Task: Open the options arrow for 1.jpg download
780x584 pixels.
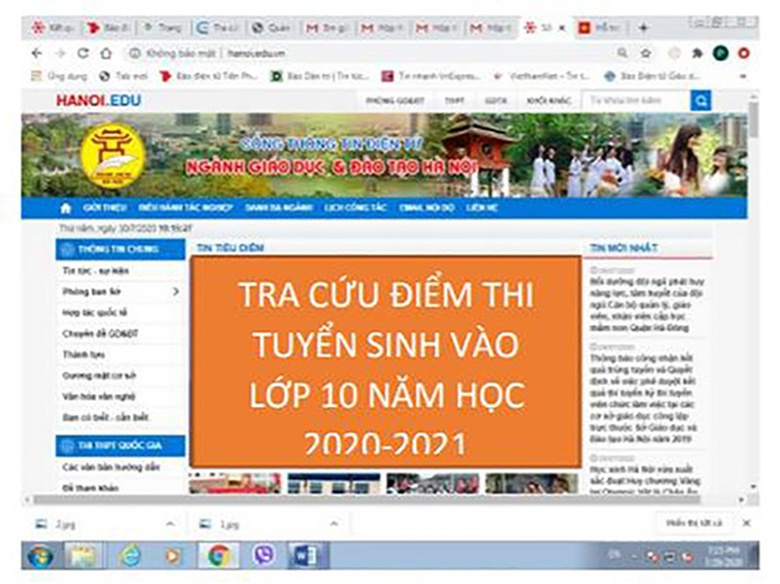Action: point(334,523)
